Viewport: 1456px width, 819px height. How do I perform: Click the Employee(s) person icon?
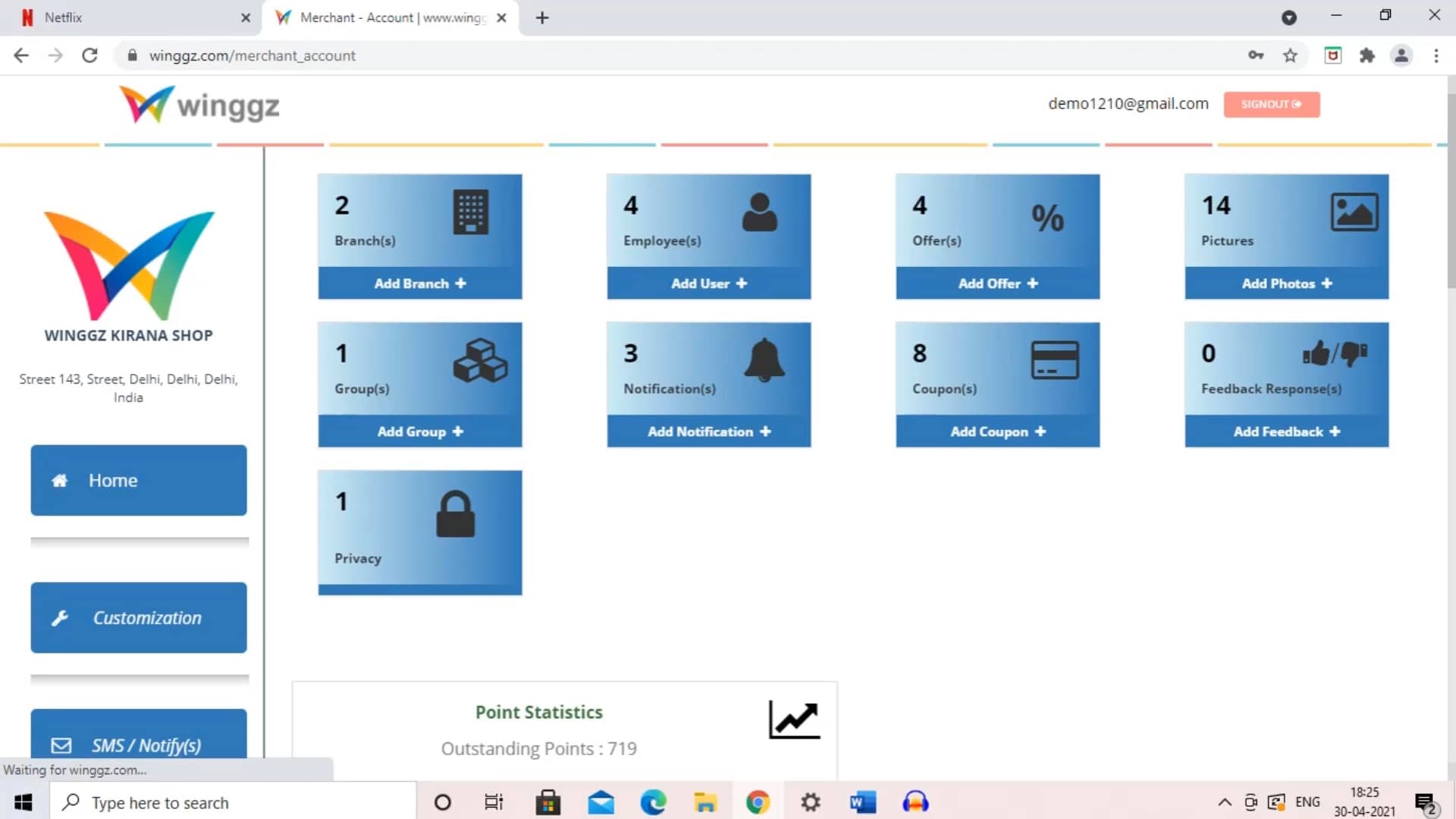[760, 212]
